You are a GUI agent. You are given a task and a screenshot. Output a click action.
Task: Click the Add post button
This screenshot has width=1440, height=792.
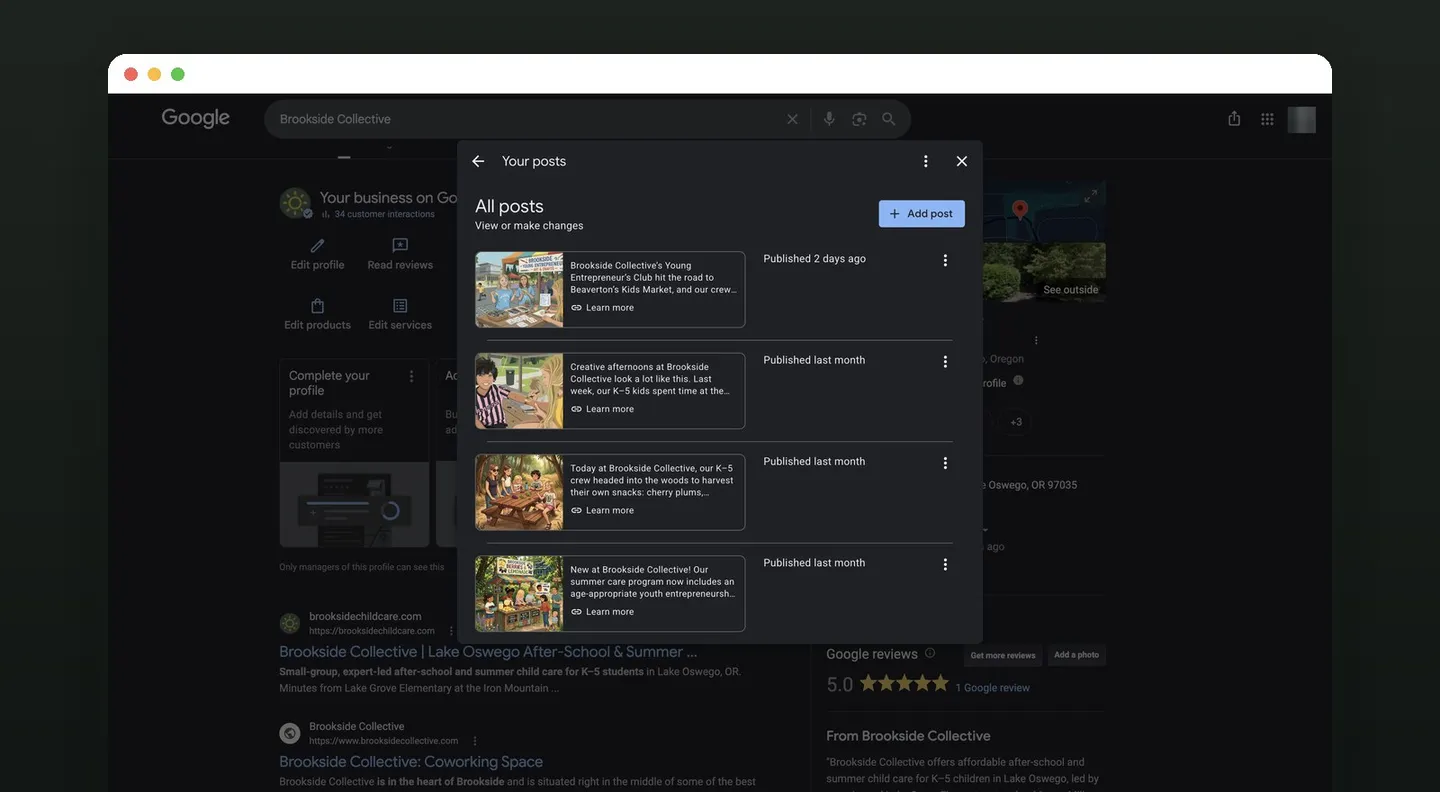click(x=922, y=213)
